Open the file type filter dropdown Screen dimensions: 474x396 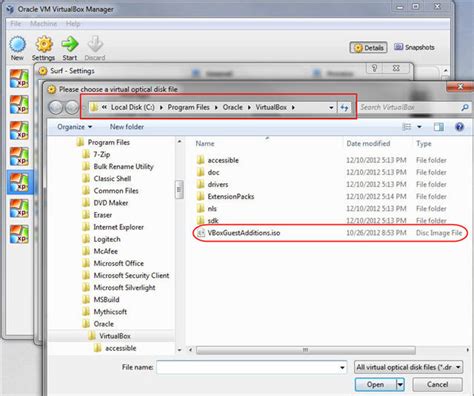[x=408, y=367]
